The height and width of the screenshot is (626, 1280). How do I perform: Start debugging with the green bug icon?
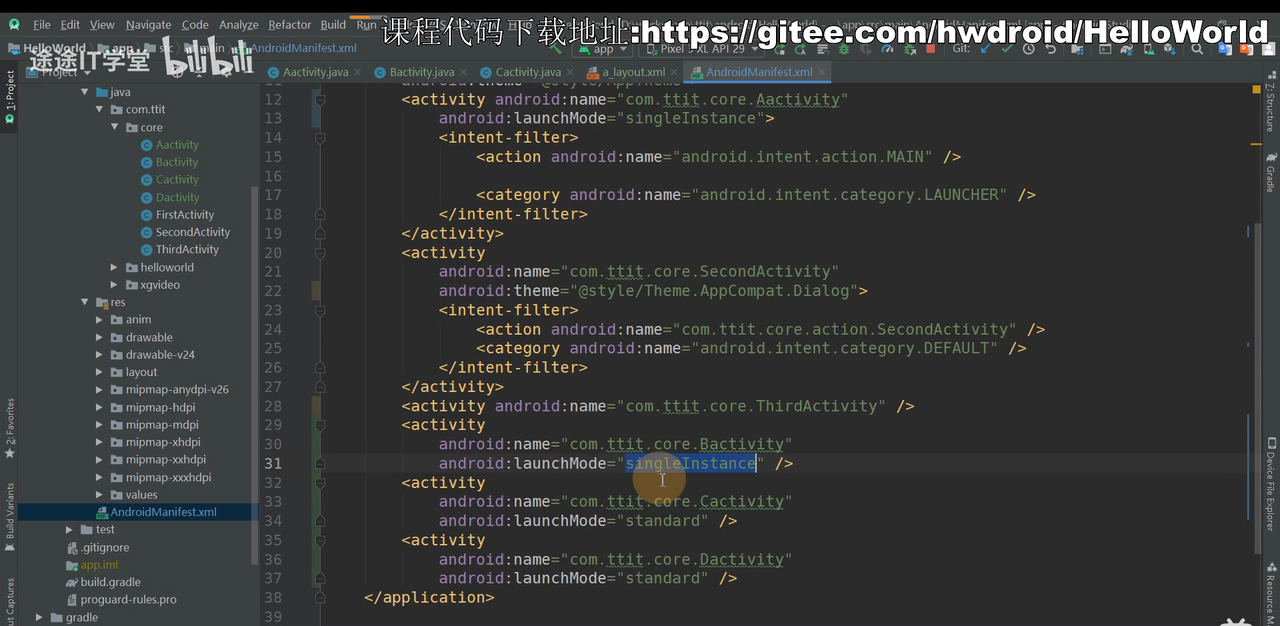click(844, 48)
